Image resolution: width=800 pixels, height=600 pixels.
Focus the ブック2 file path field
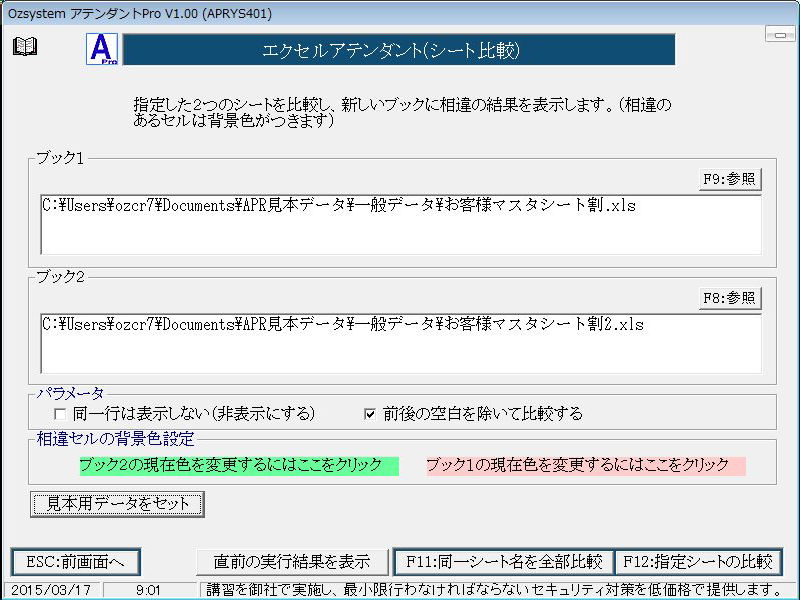(401, 343)
